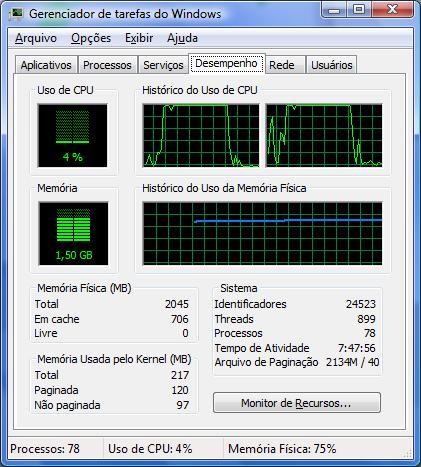Click the Task Manager title bar icon
The width and height of the screenshot is (421, 467).
click(16, 14)
